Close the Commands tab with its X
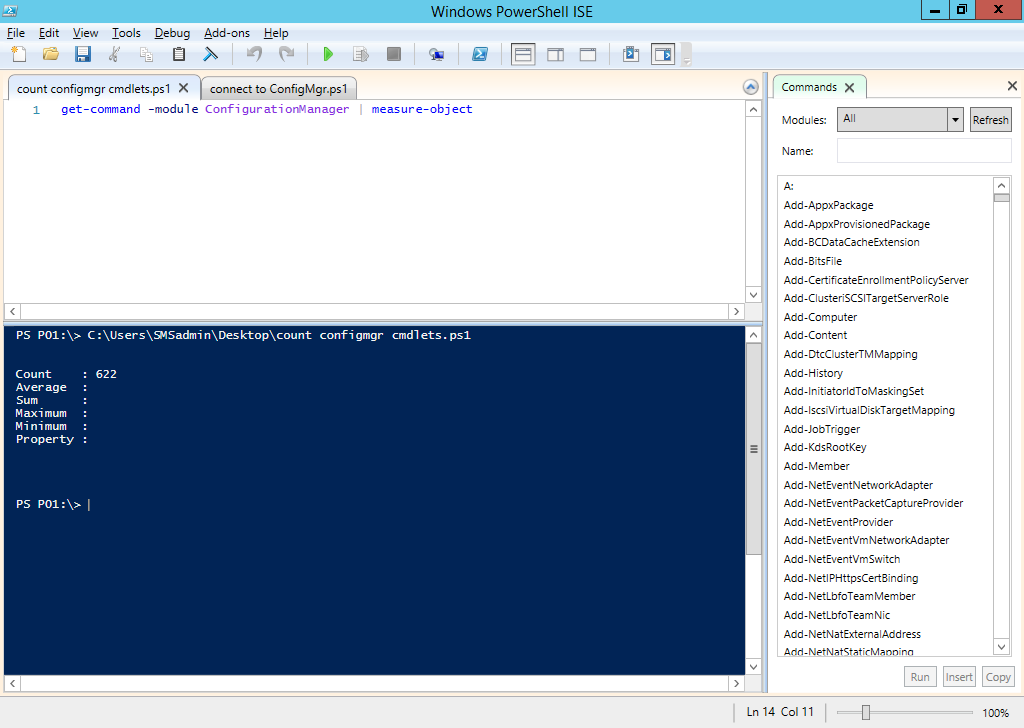The image size is (1024, 728). click(x=850, y=87)
